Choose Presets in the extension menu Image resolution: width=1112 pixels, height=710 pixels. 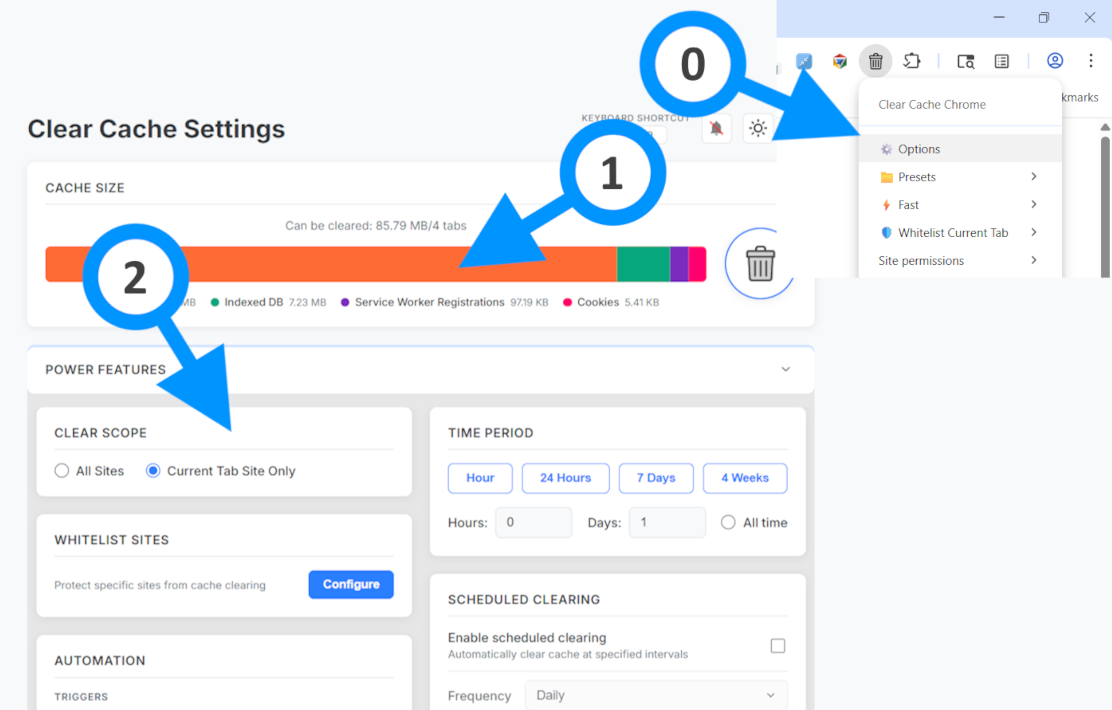click(x=960, y=177)
